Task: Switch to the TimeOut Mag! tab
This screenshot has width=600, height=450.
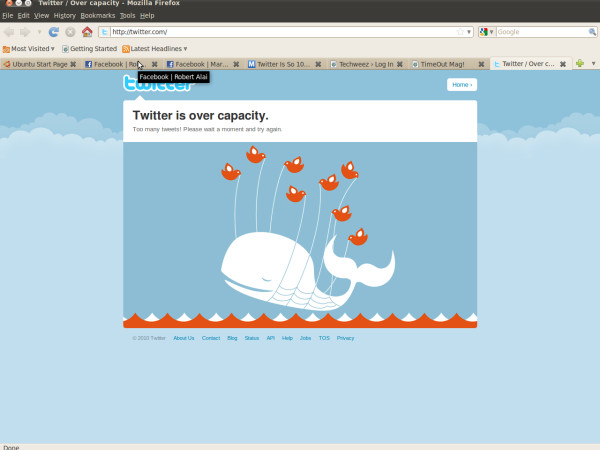Action: tap(443, 64)
